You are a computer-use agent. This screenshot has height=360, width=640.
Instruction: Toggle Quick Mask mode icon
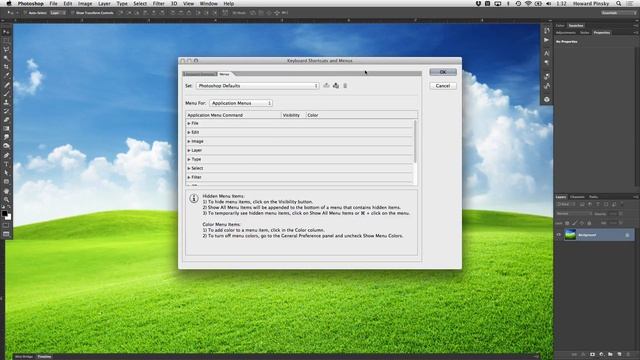pyautogui.click(x=6, y=225)
